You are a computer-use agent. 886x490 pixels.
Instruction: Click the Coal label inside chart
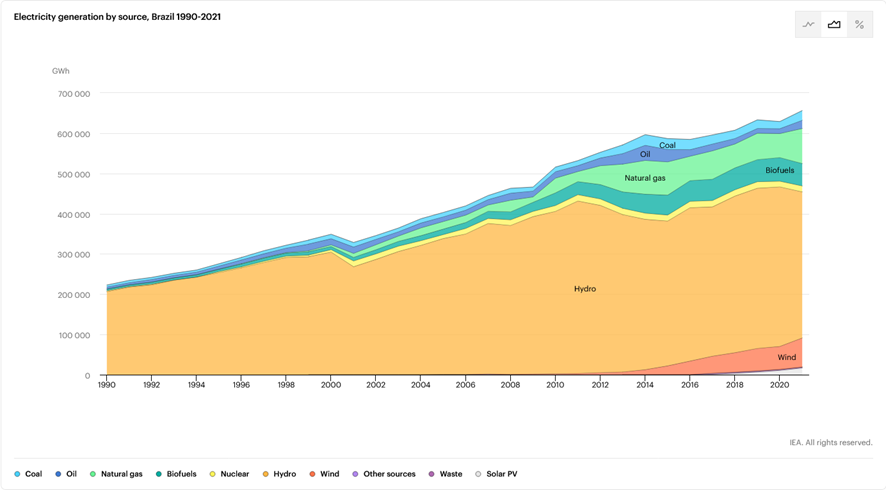click(x=667, y=146)
